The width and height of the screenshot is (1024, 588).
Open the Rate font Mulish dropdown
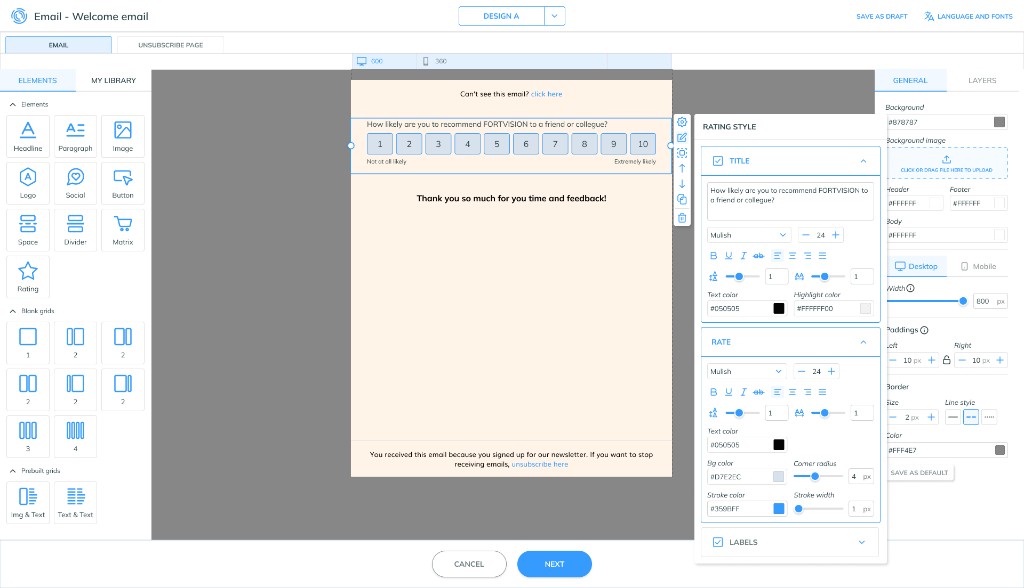coord(746,371)
